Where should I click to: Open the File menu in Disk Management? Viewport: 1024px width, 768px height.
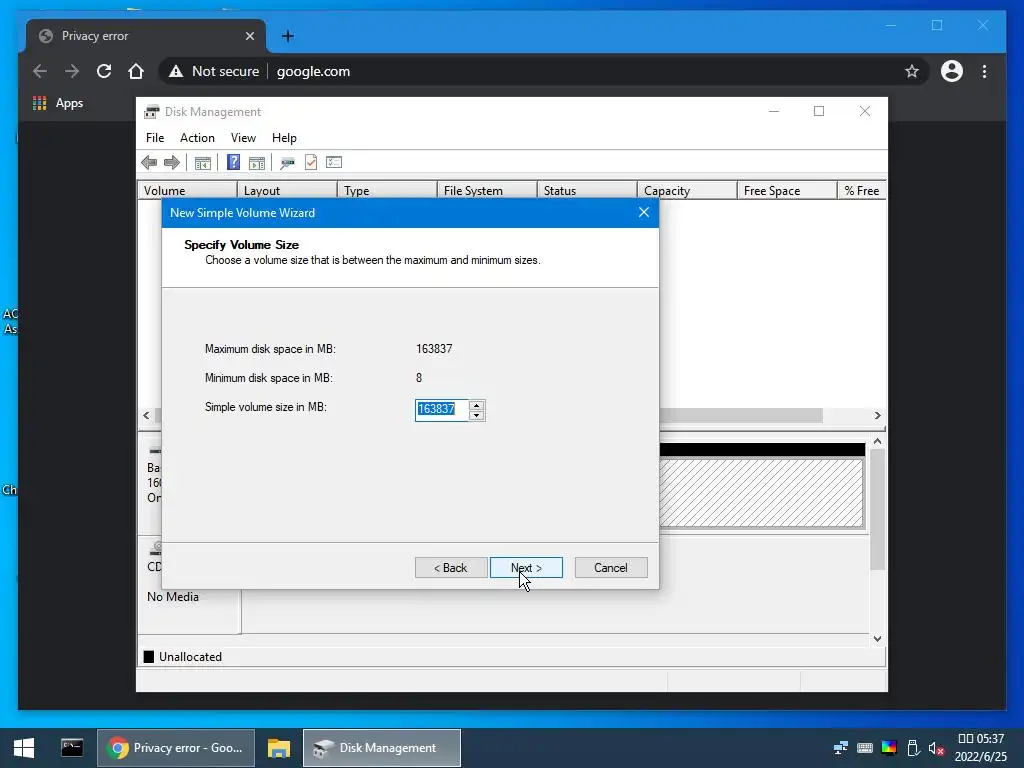pyautogui.click(x=155, y=138)
